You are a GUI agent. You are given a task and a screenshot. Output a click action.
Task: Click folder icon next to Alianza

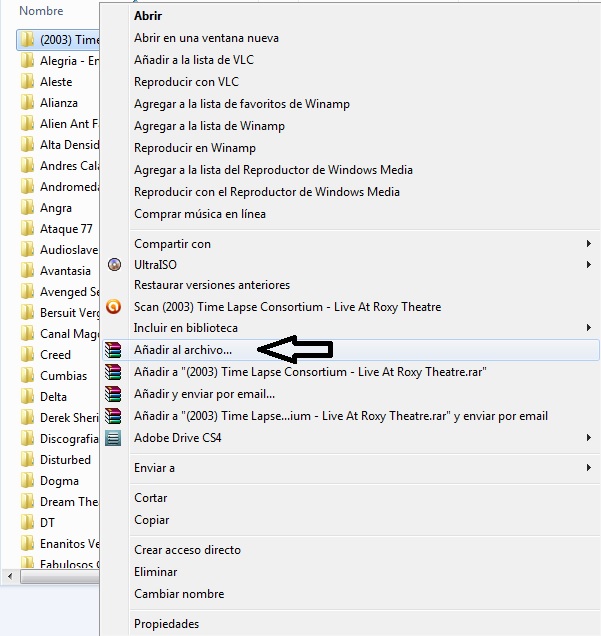pos(27,103)
